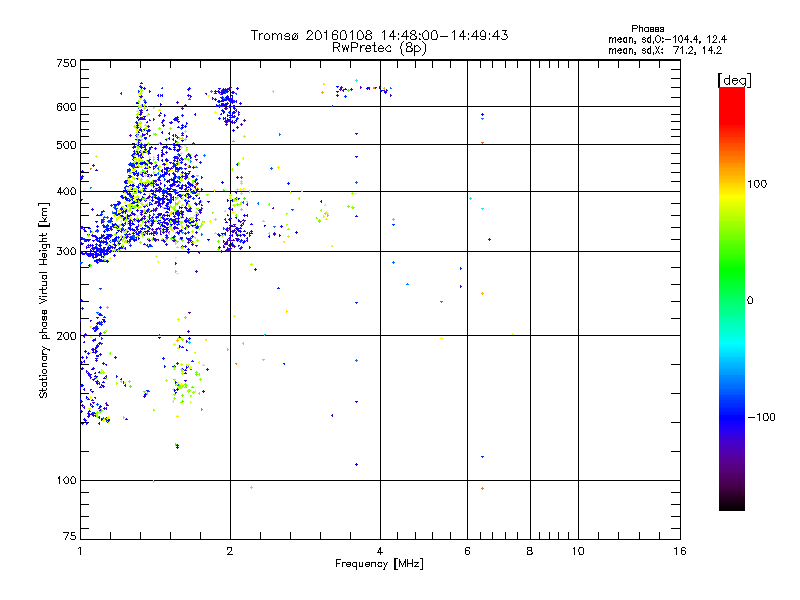Screen dimensions: 800x600
Task: Click the colorbar tick label '-100'
Action: coord(761,417)
